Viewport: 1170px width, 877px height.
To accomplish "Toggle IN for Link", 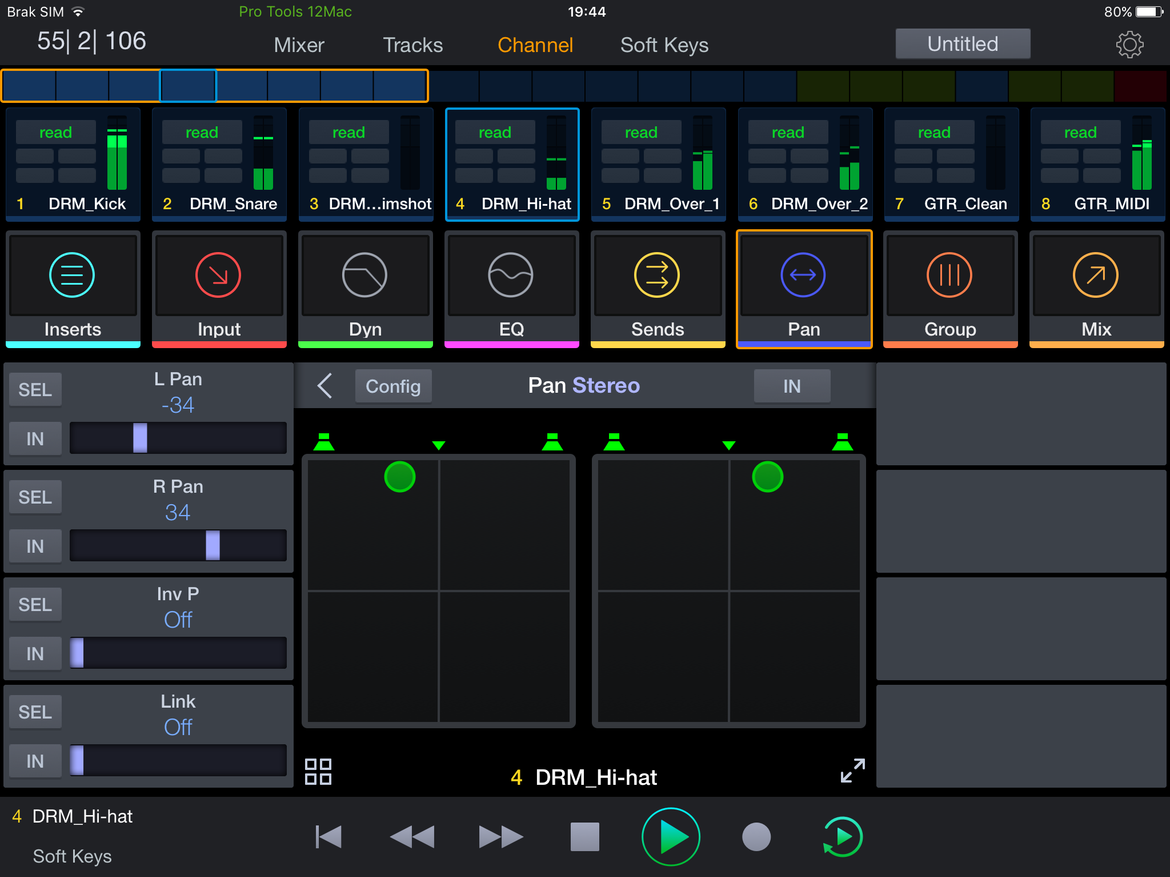I will 35,761.
